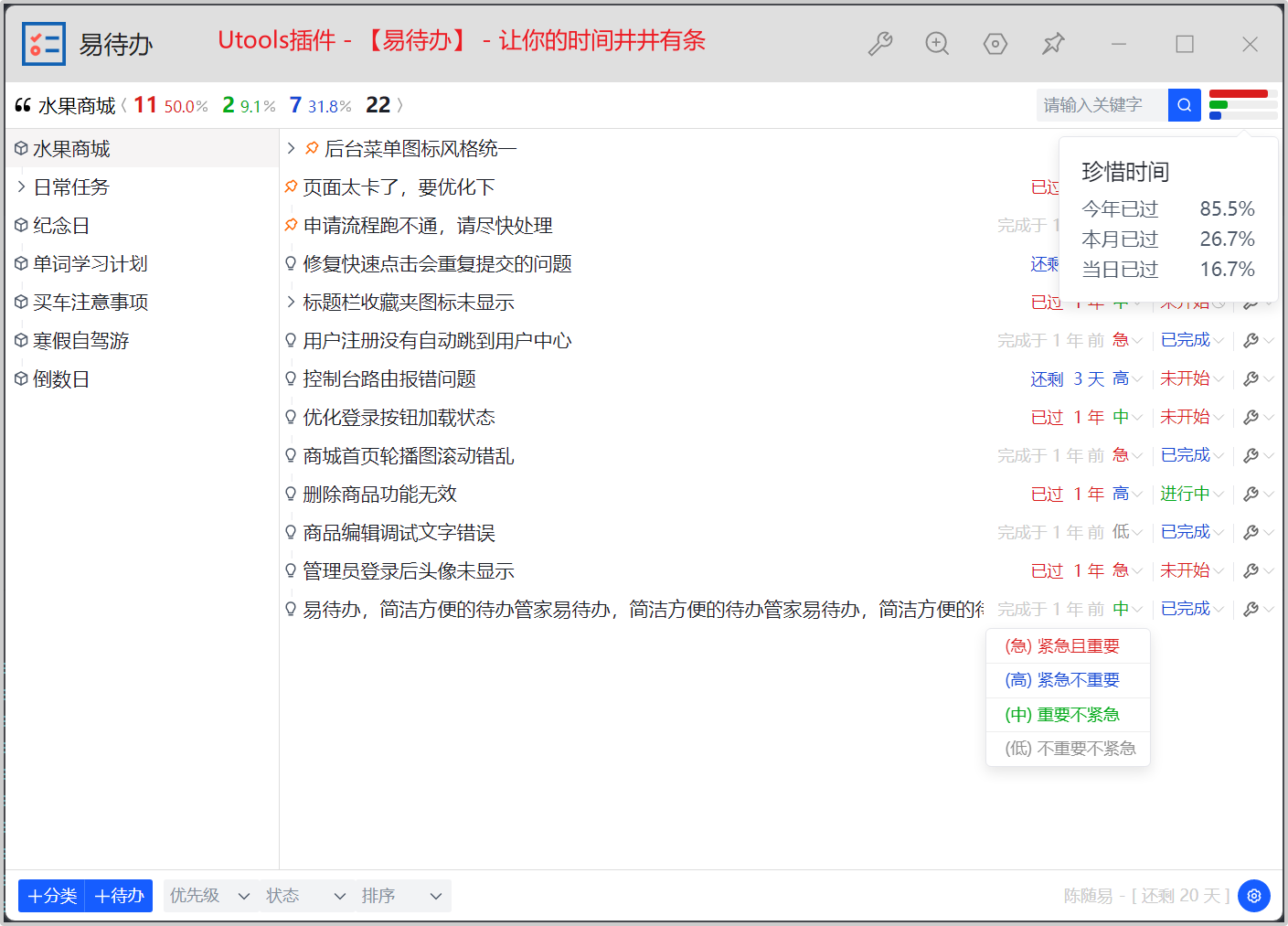Click the bulb icon on 控制台路由报错问题
Viewport: 1288px width, 926px height.
point(291,378)
